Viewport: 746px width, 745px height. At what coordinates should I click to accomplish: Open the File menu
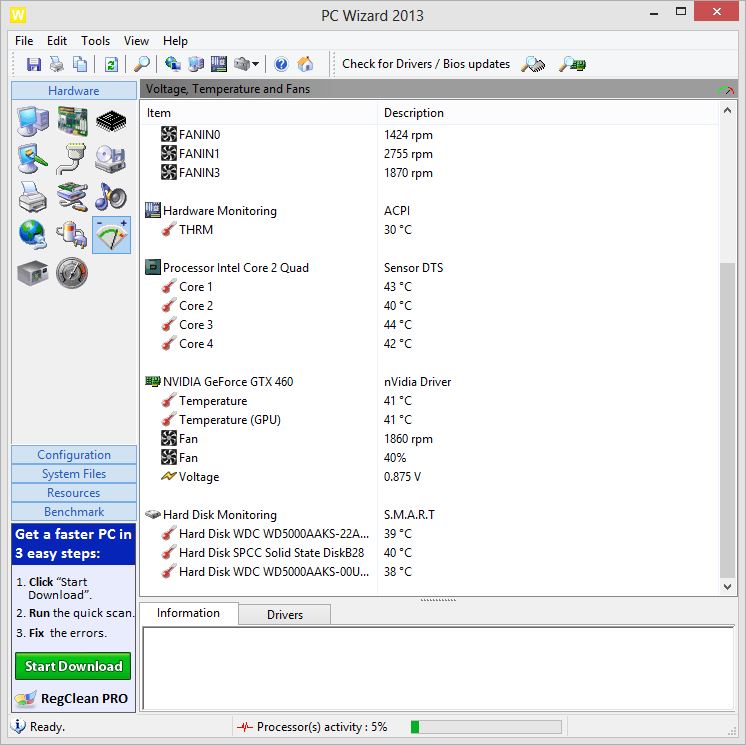24,41
